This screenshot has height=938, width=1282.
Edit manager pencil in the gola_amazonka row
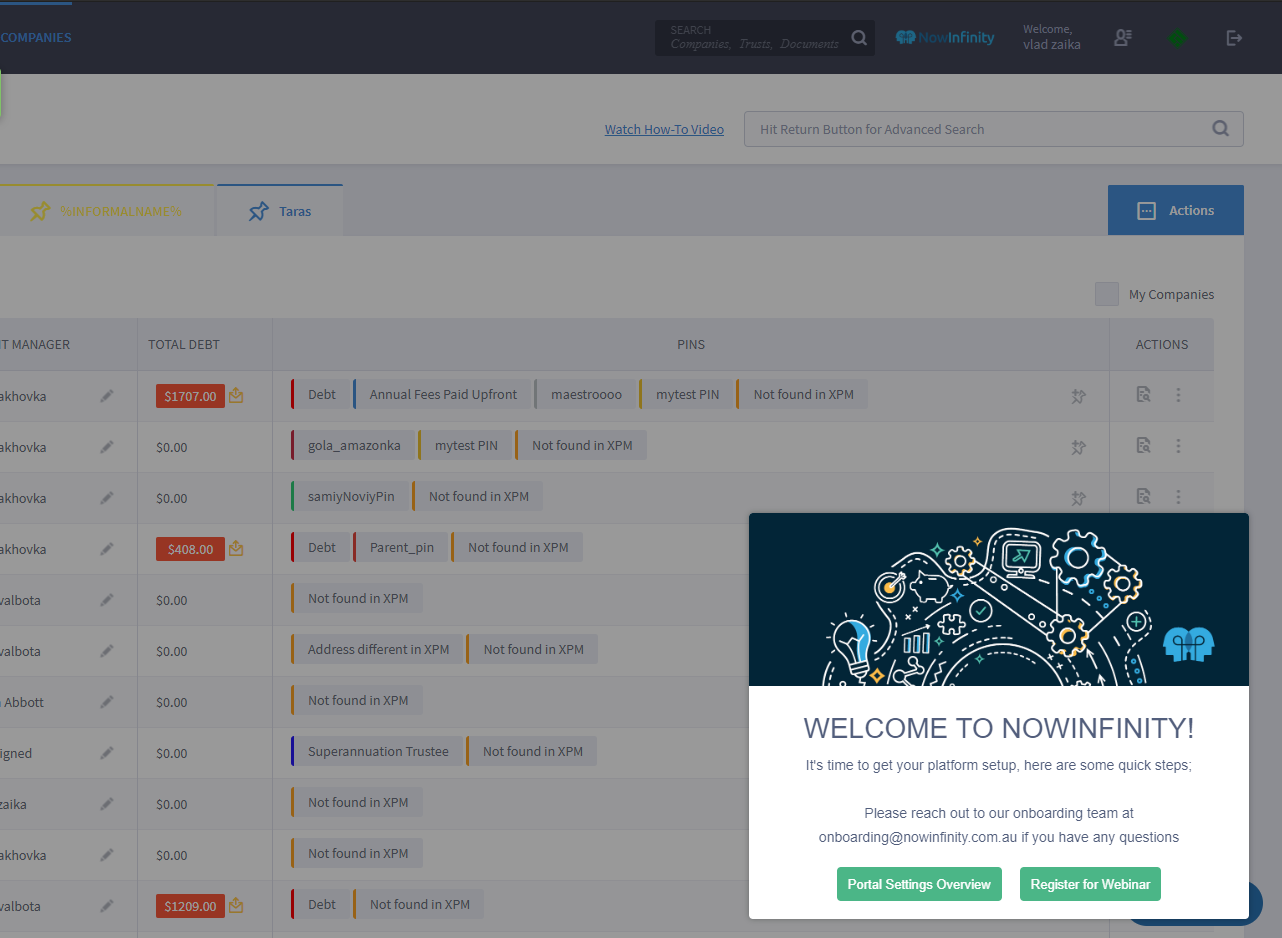[107, 447]
